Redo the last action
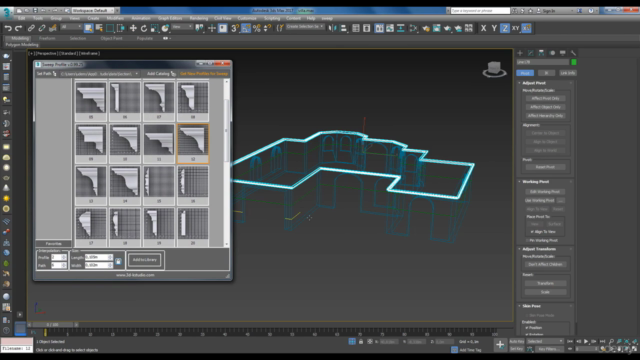This screenshot has height=360, width=640. [x=18, y=28]
